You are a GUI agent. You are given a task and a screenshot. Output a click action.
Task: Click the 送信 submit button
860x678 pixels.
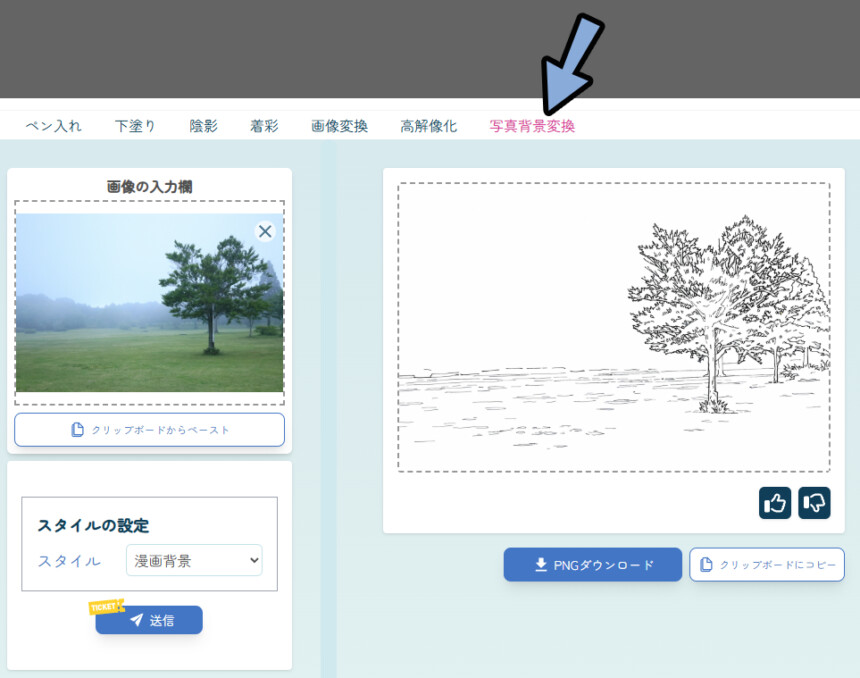[149, 620]
